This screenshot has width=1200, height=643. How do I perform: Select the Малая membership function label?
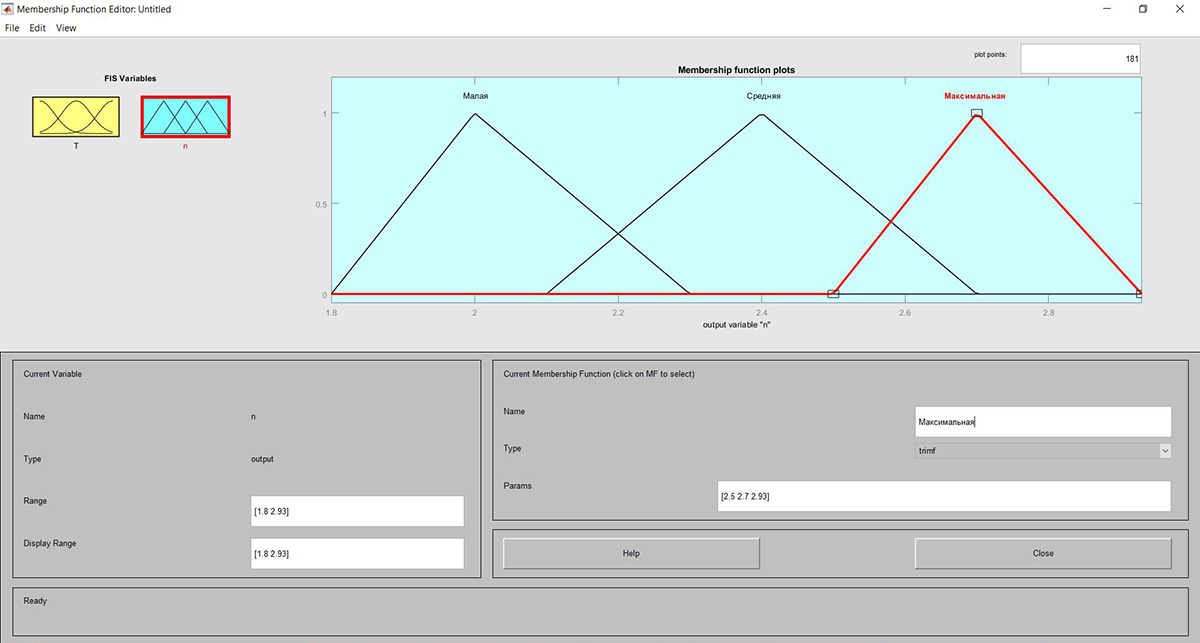[475, 96]
